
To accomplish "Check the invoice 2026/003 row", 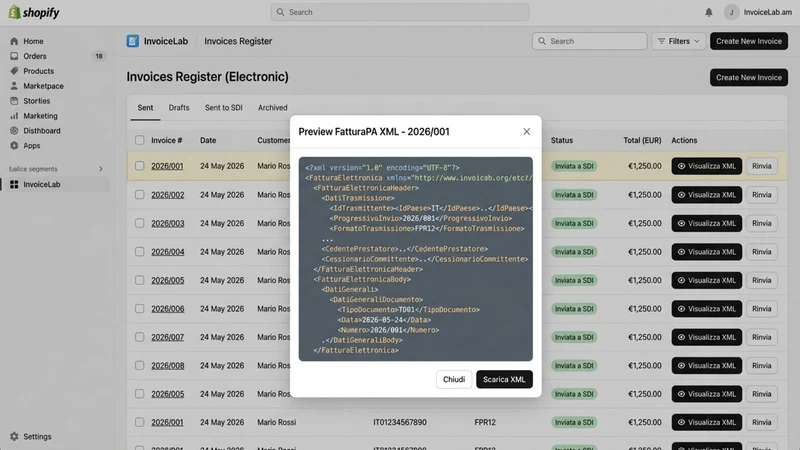I will pos(139,223).
